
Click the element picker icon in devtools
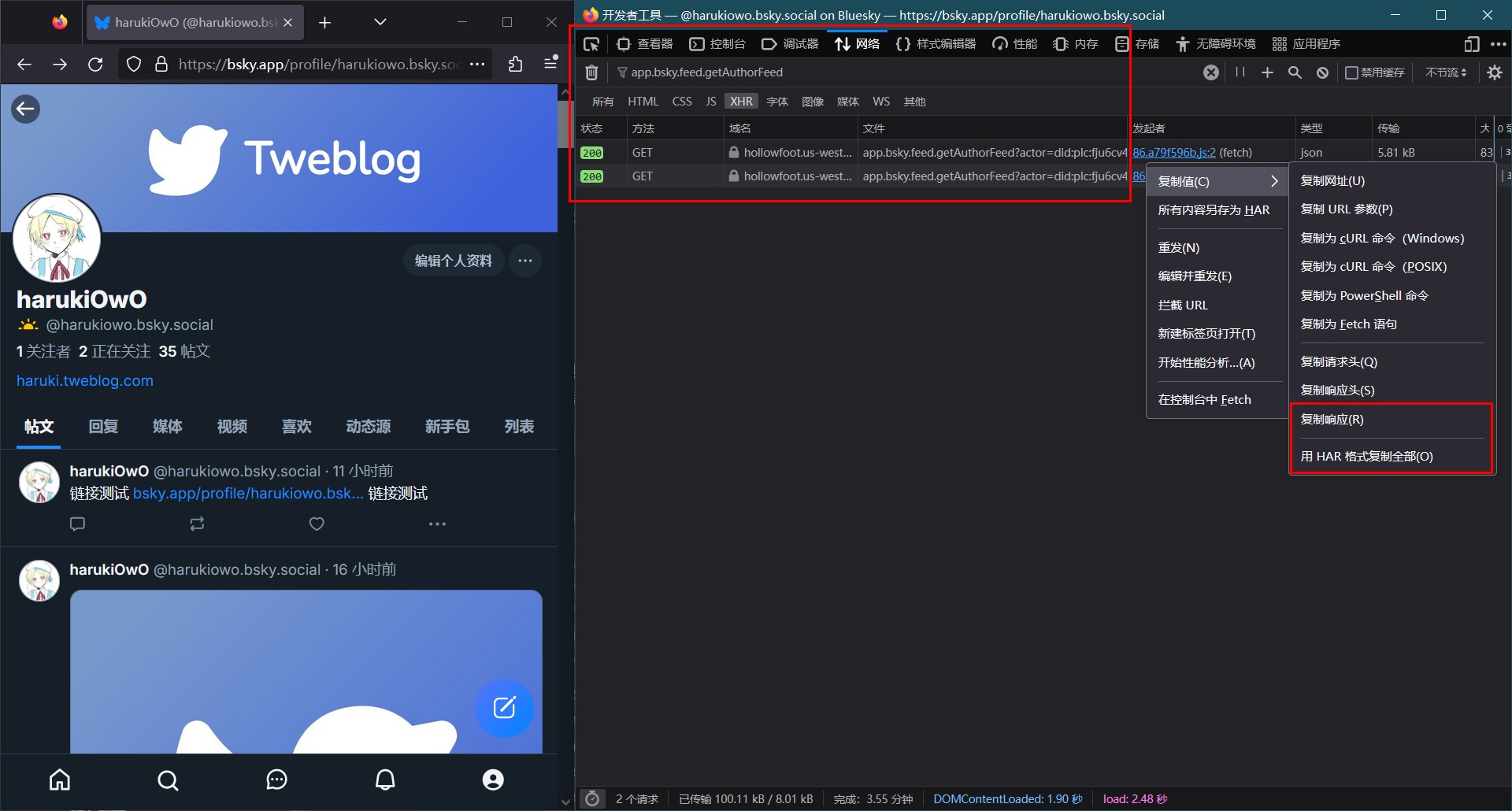click(591, 44)
